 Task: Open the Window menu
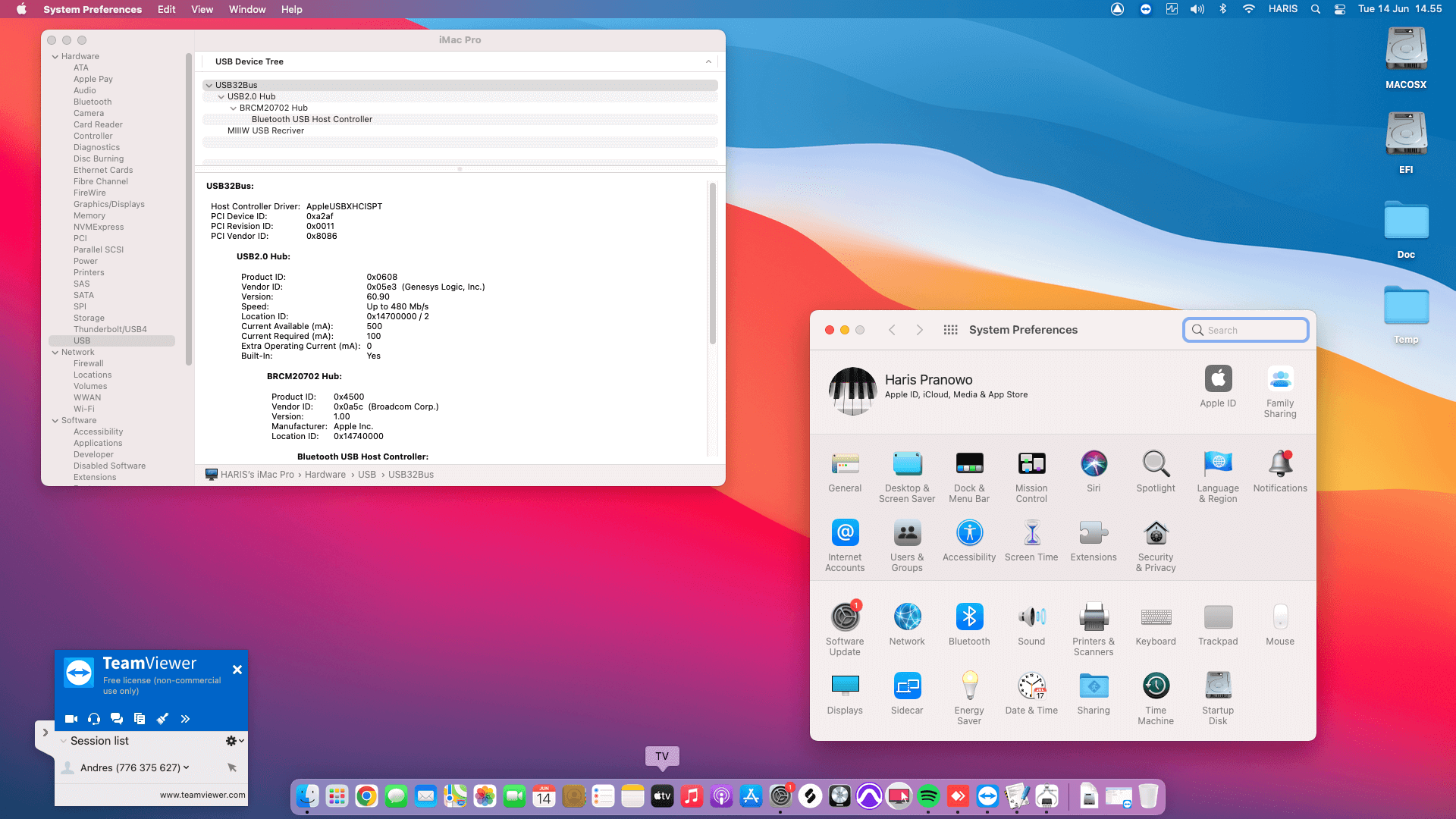point(247,9)
